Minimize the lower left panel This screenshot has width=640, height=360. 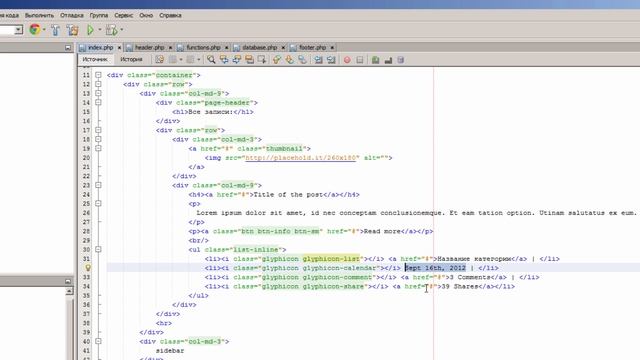click(x=68, y=281)
